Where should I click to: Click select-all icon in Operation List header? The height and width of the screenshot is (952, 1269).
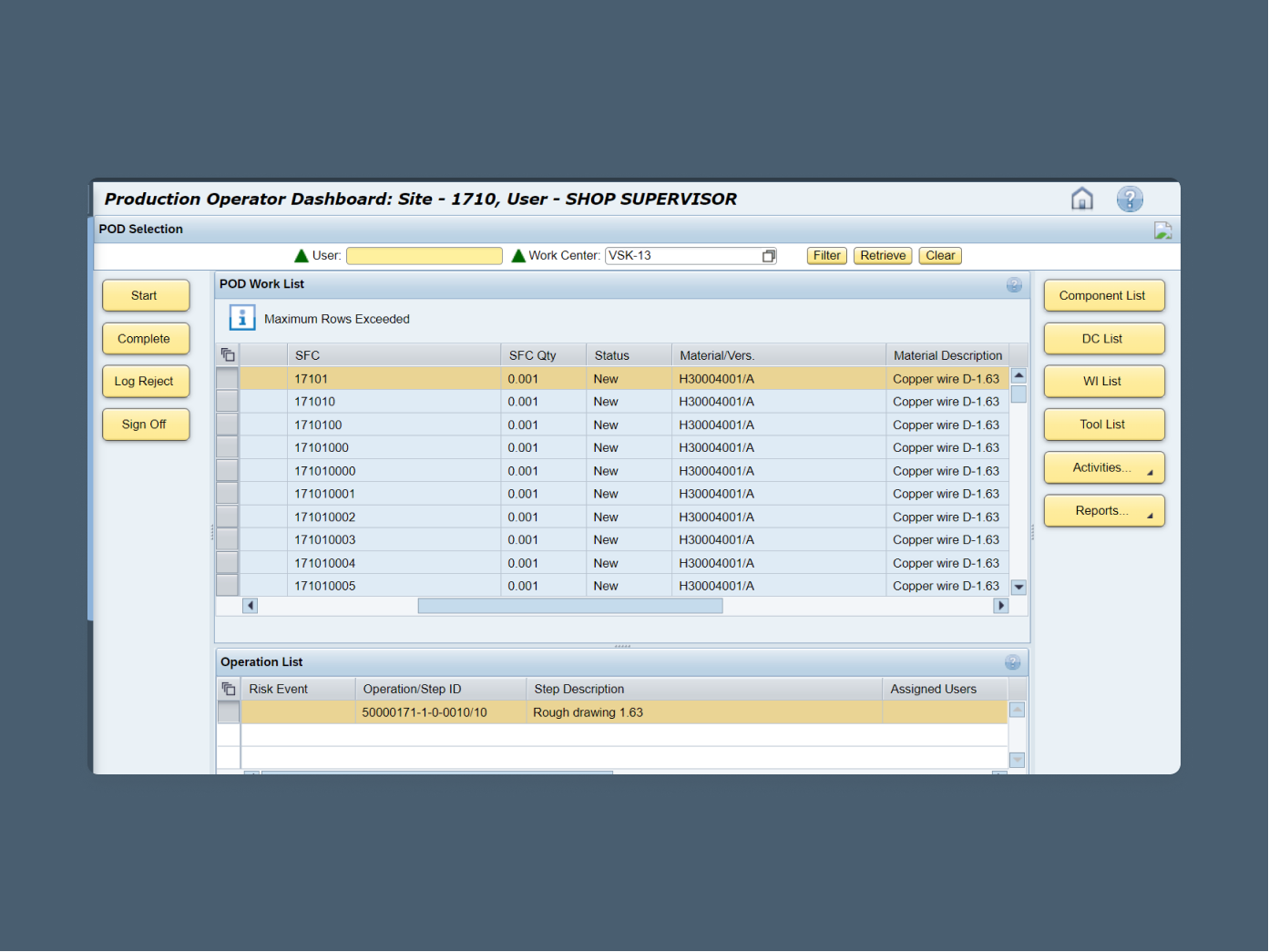coord(229,689)
